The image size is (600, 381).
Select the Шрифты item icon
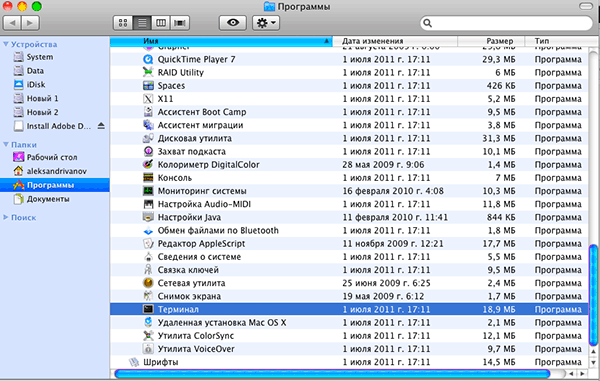134,362
